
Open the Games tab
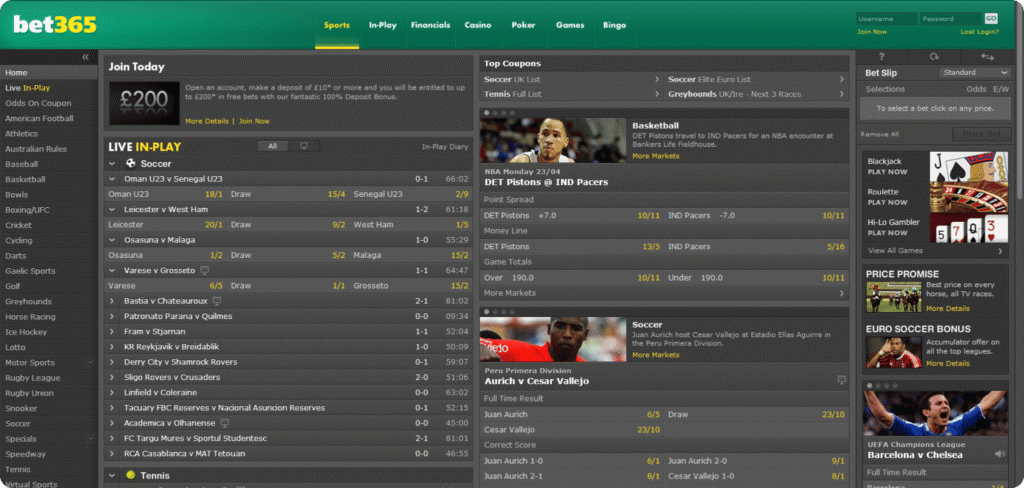coord(570,25)
